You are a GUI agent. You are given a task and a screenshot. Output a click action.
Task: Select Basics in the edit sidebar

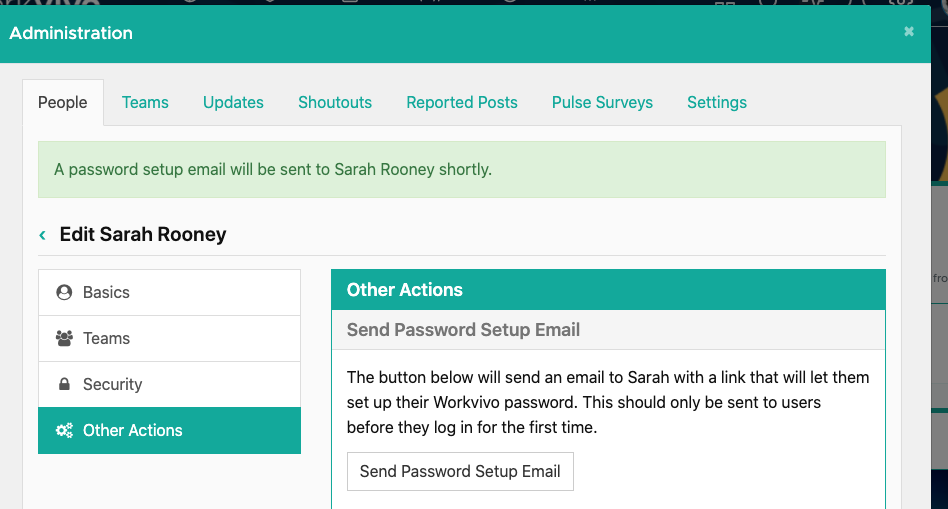point(169,293)
